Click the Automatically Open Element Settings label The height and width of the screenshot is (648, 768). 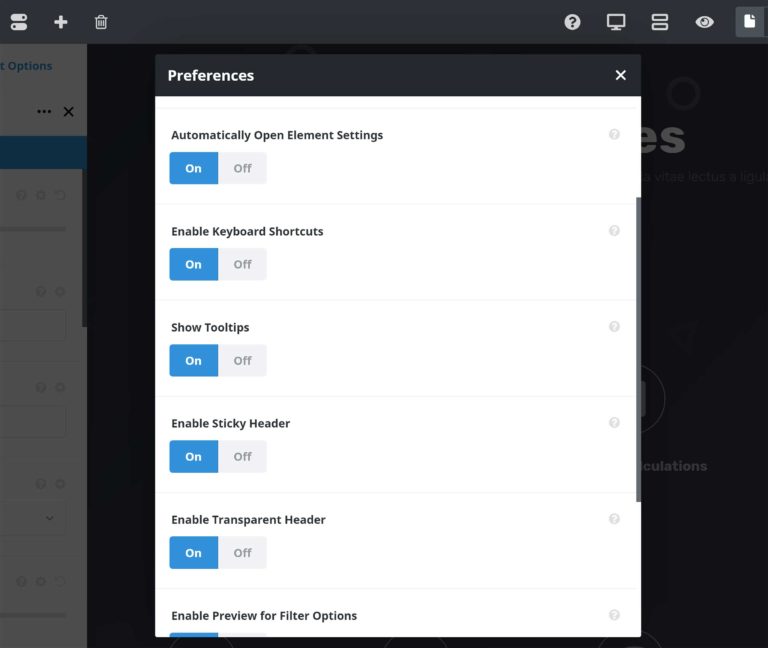tap(277, 135)
